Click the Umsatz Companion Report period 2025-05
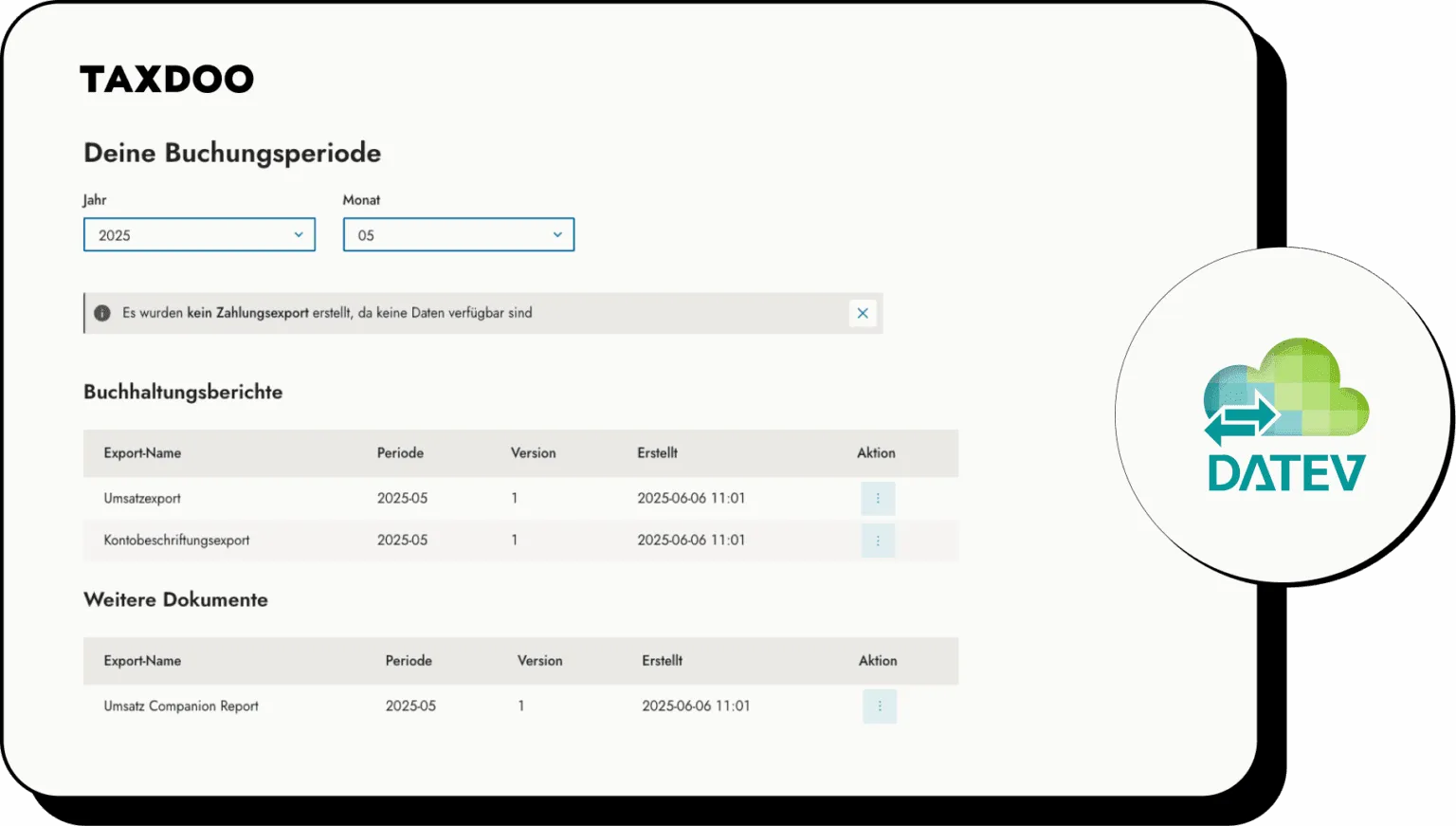This screenshot has height=826, width=1456. click(410, 706)
